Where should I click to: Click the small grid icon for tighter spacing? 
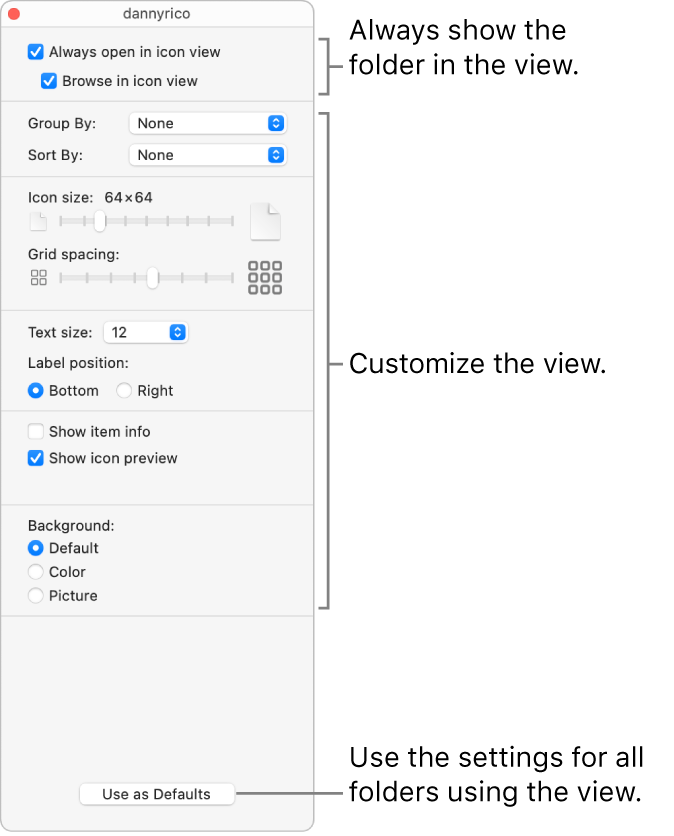38,277
